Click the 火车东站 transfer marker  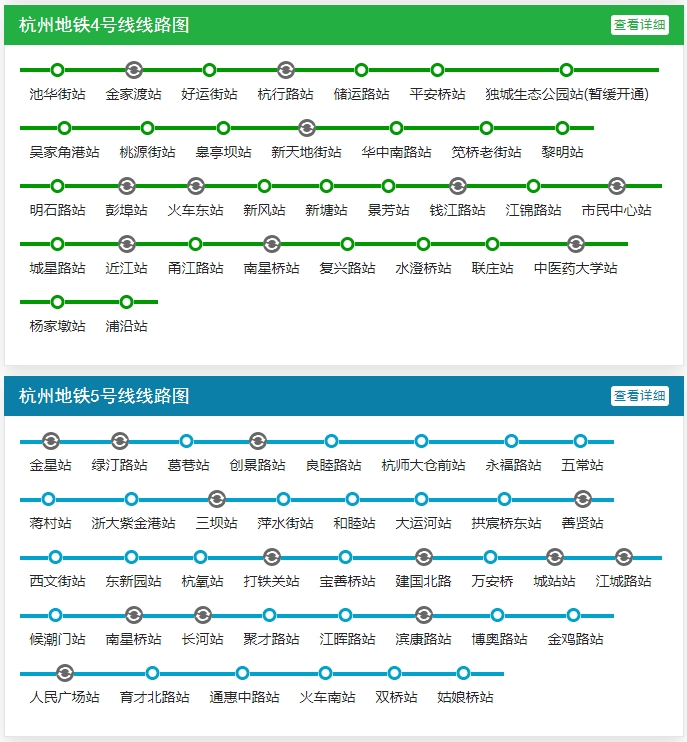(x=196, y=186)
